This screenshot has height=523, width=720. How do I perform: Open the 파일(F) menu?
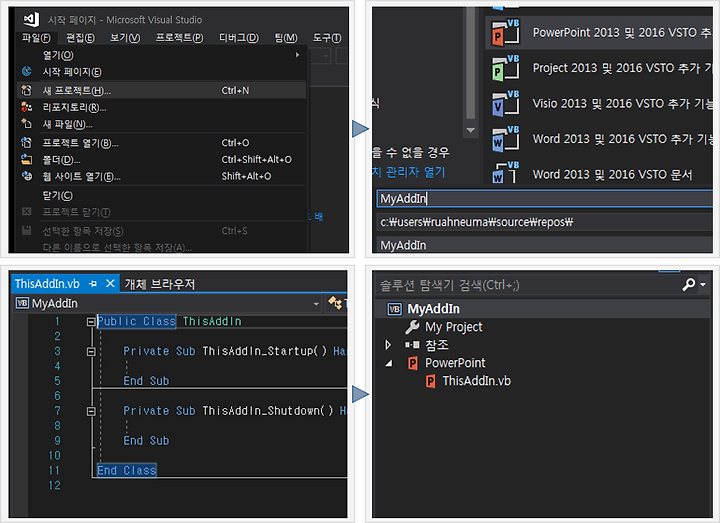click(x=36, y=38)
